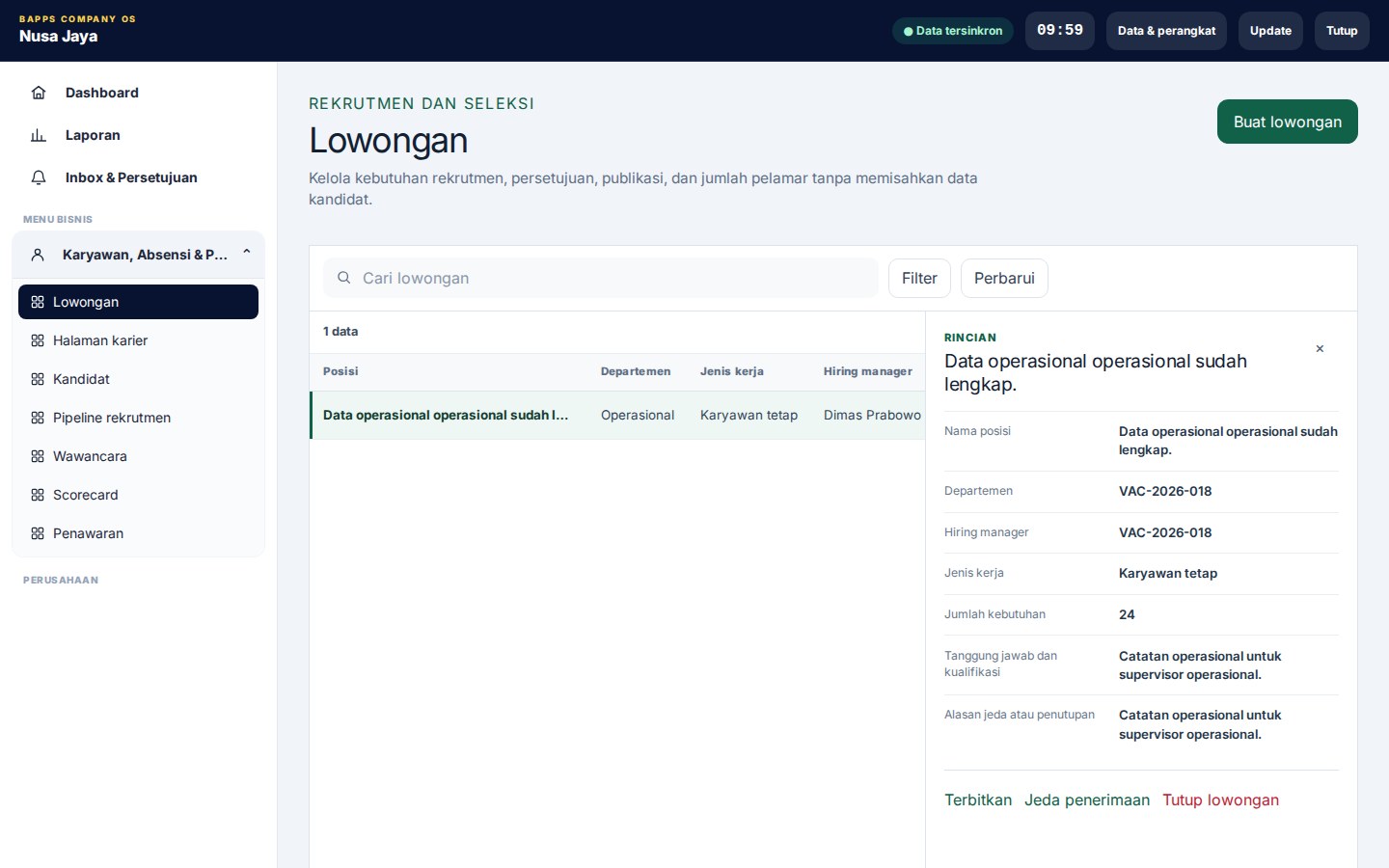The width and height of the screenshot is (1389, 868).
Task: Click the Terbitkan link
Action: (x=978, y=800)
